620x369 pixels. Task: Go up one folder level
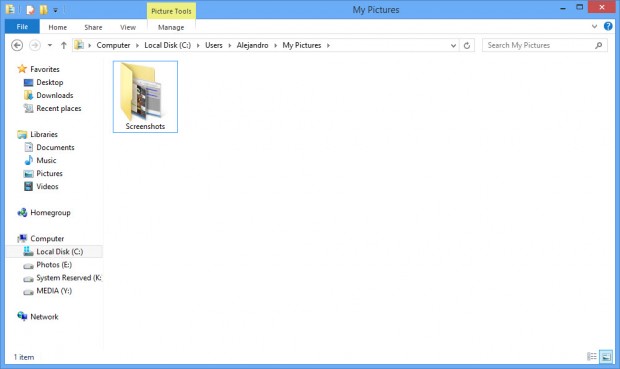[63, 45]
